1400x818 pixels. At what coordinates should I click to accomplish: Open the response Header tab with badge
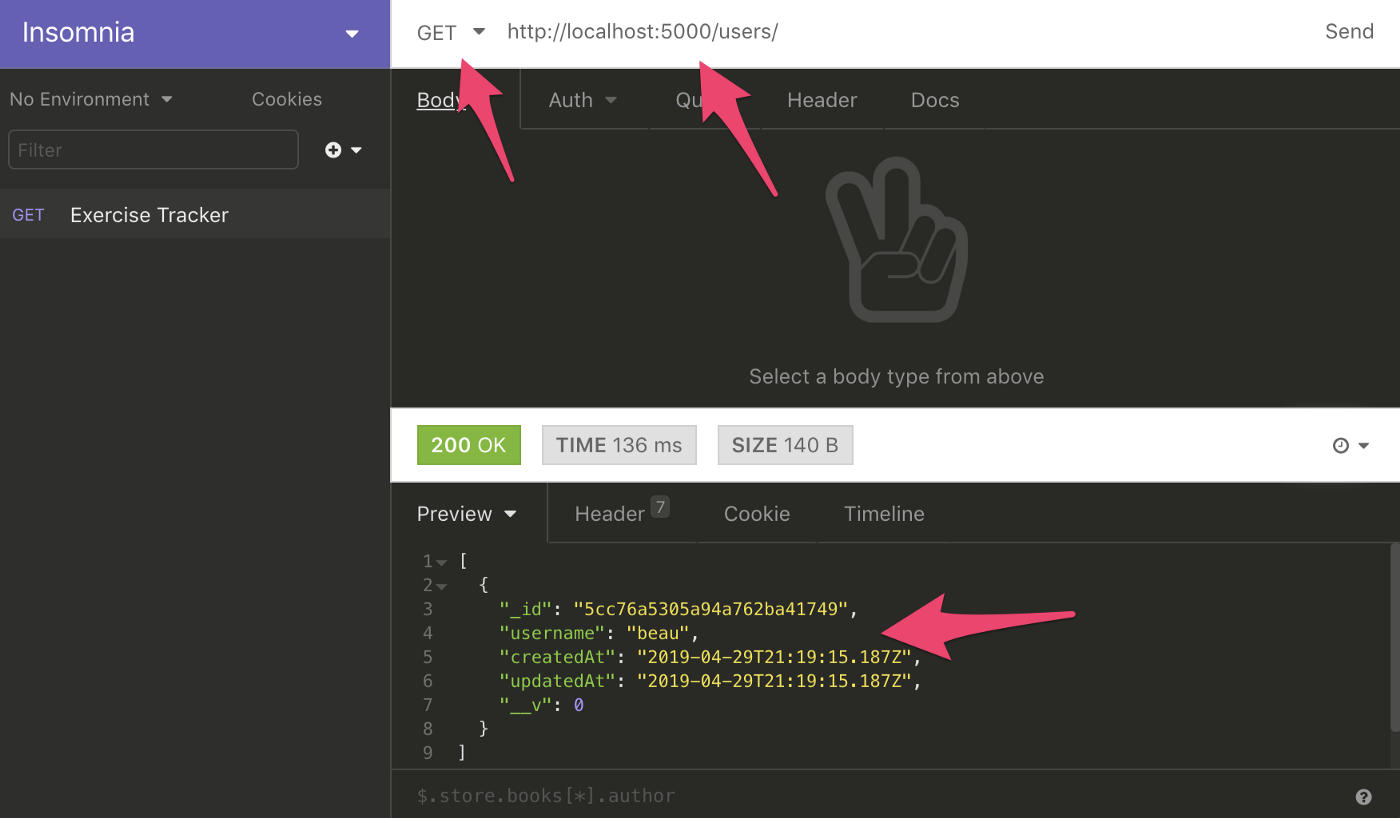pyautogui.click(x=621, y=512)
